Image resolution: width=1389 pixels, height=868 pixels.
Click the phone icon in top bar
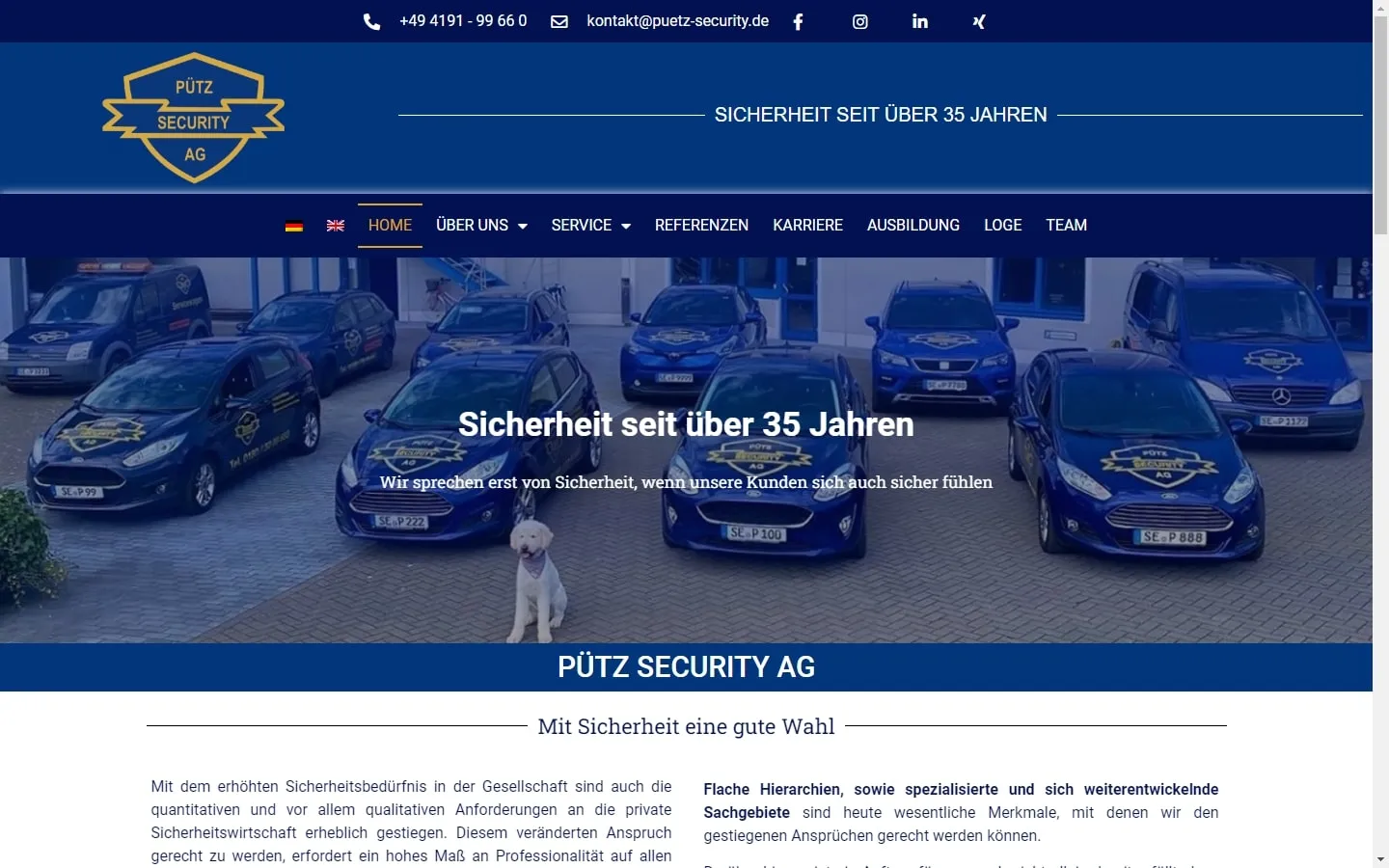coord(371,21)
